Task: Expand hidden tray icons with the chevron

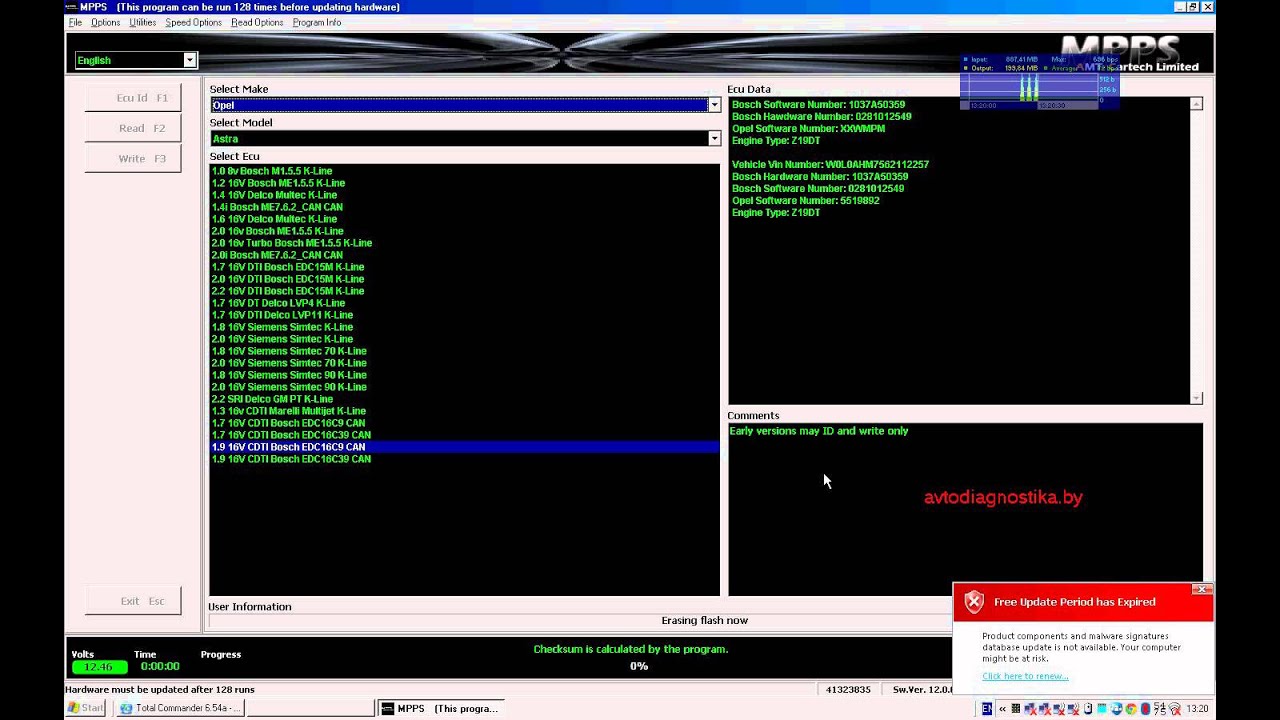Action: coord(1002,708)
